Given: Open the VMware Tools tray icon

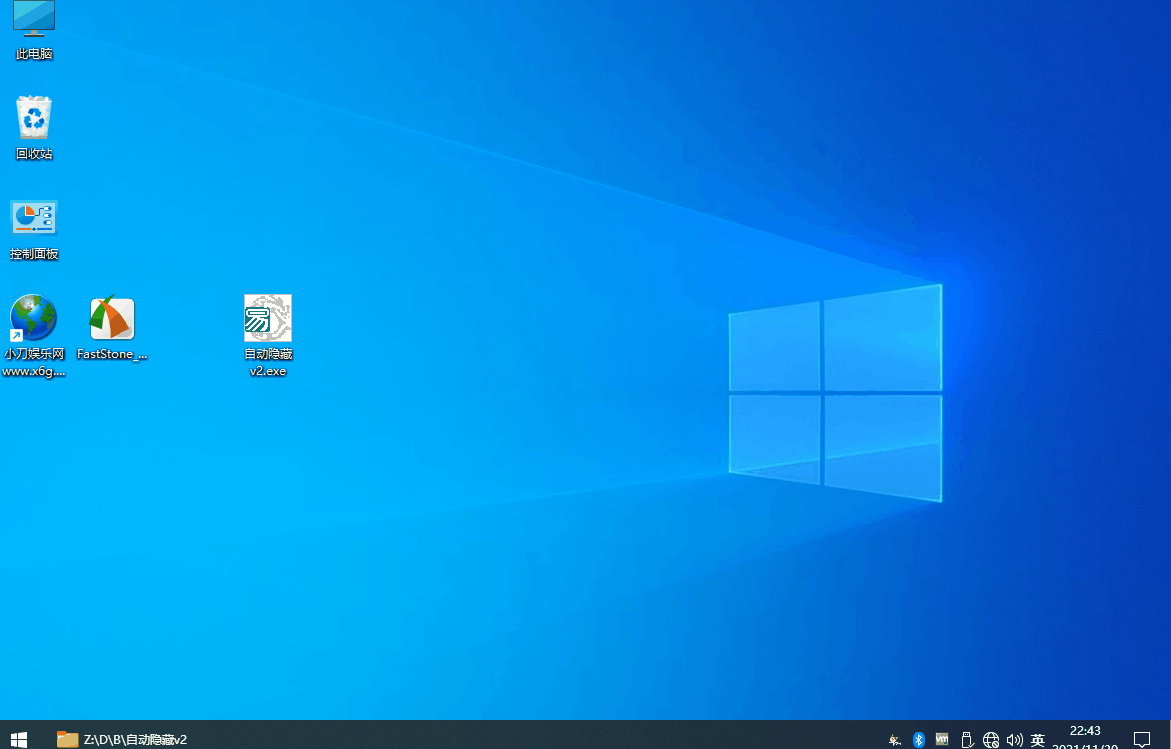Looking at the screenshot, I should tap(942, 740).
